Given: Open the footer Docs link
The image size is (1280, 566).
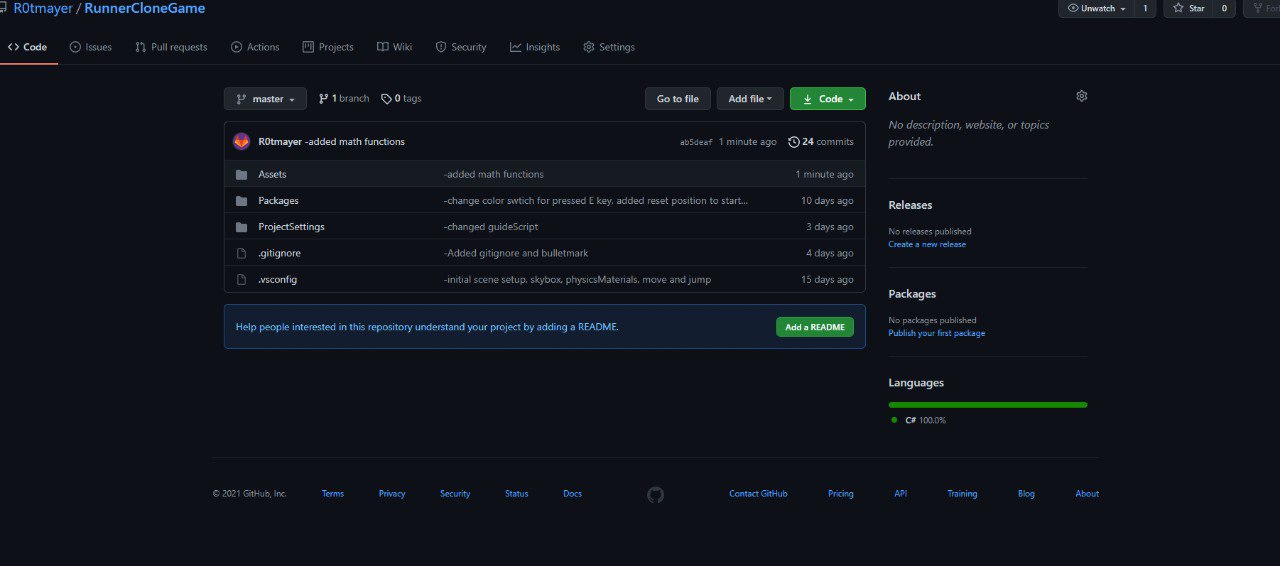Looking at the screenshot, I should coord(572,494).
